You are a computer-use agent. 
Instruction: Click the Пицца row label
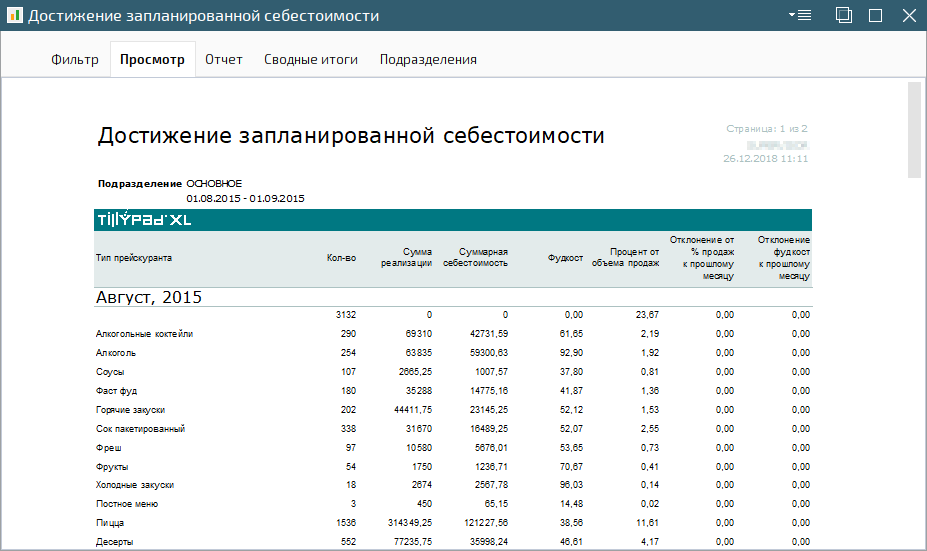pos(109,523)
